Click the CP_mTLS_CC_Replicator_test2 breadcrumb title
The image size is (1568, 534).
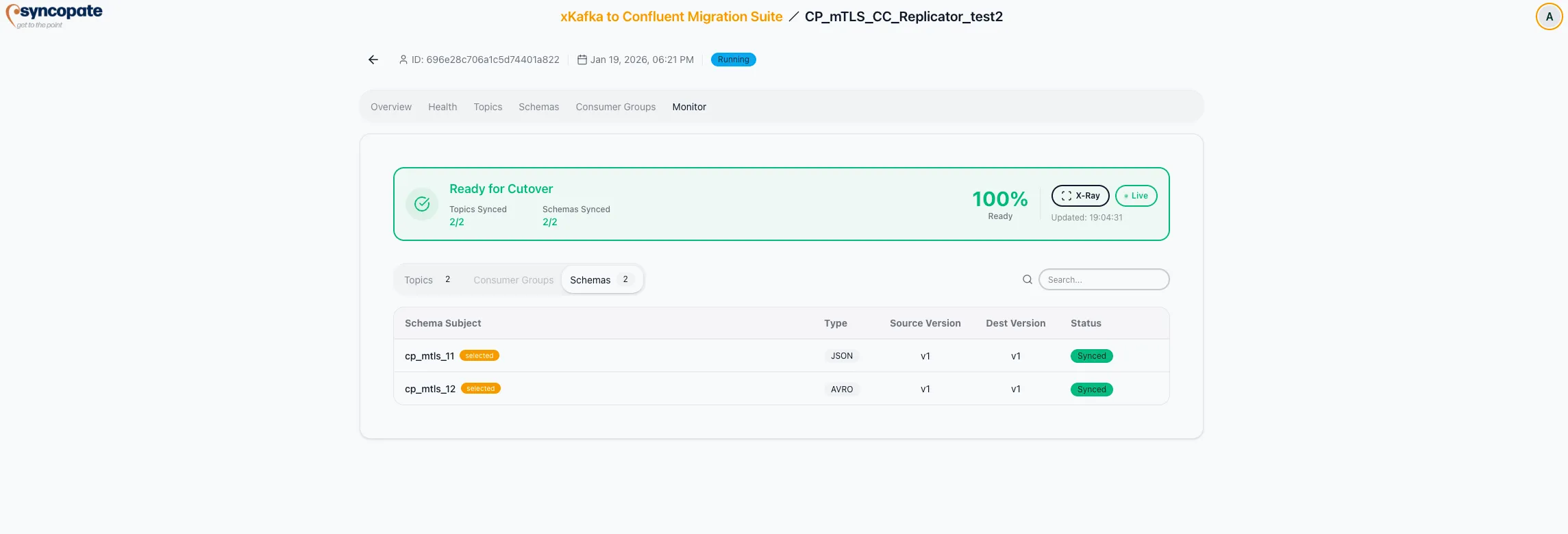click(904, 16)
